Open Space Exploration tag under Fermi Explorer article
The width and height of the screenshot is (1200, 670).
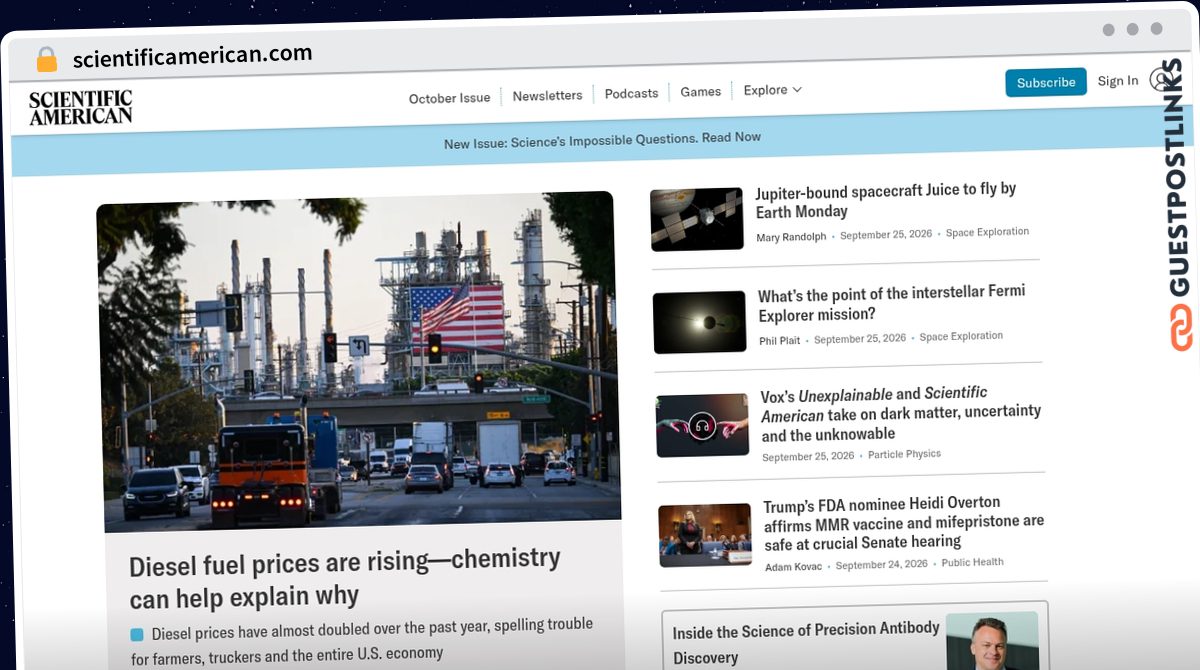pos(961,336)
